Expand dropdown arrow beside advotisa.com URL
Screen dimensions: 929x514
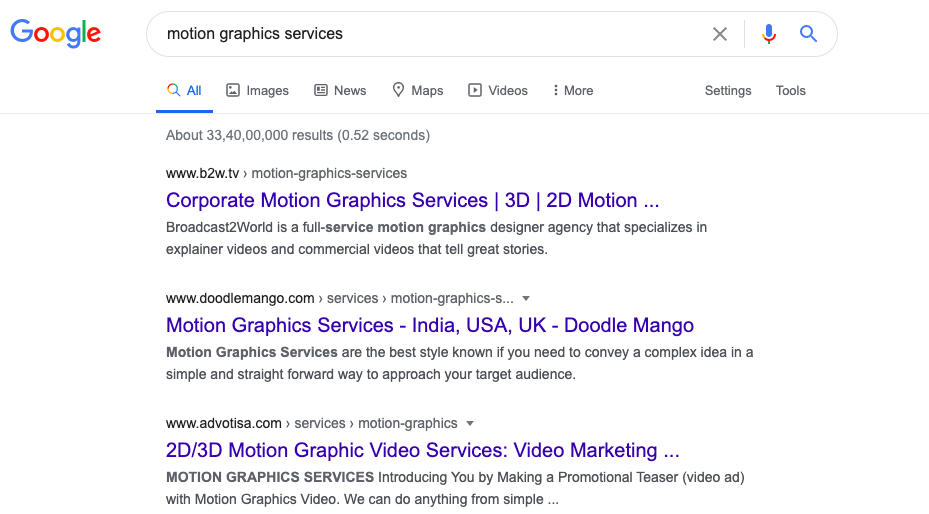(x=470, y=423)
